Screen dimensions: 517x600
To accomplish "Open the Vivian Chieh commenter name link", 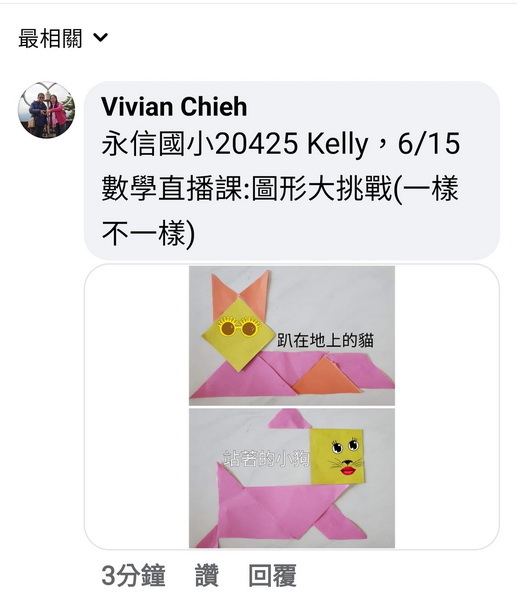I will tap(174, 106).
